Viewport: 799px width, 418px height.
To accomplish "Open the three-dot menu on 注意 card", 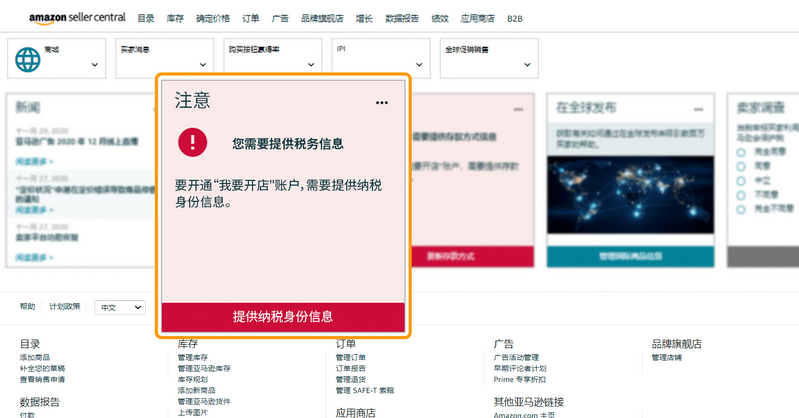I will click(x=382, y=103).
